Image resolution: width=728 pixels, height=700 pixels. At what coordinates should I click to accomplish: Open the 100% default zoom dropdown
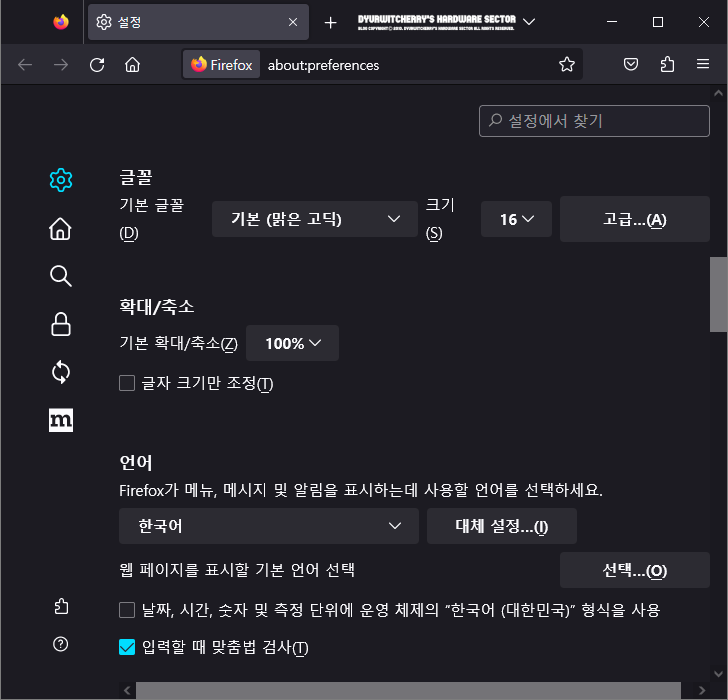292,343
